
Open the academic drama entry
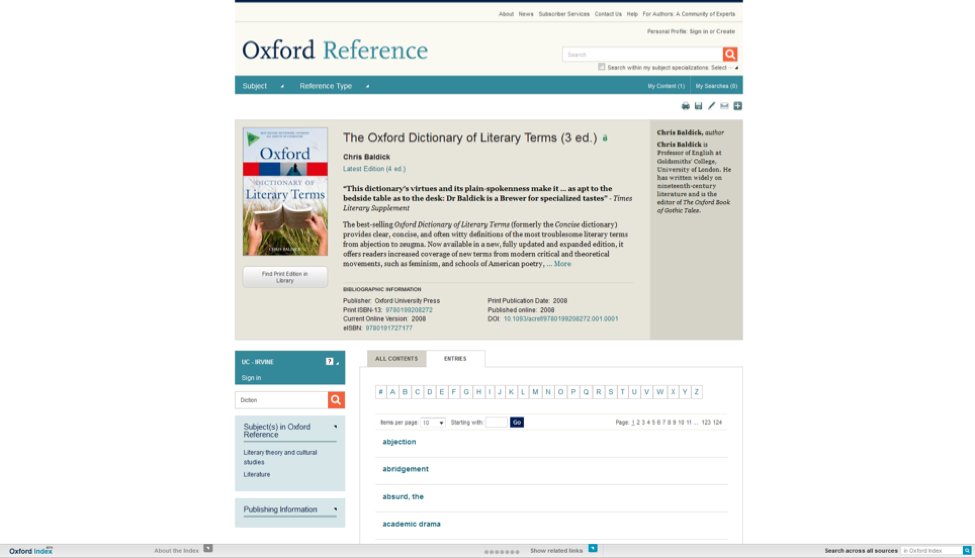[x=412, y=524]
